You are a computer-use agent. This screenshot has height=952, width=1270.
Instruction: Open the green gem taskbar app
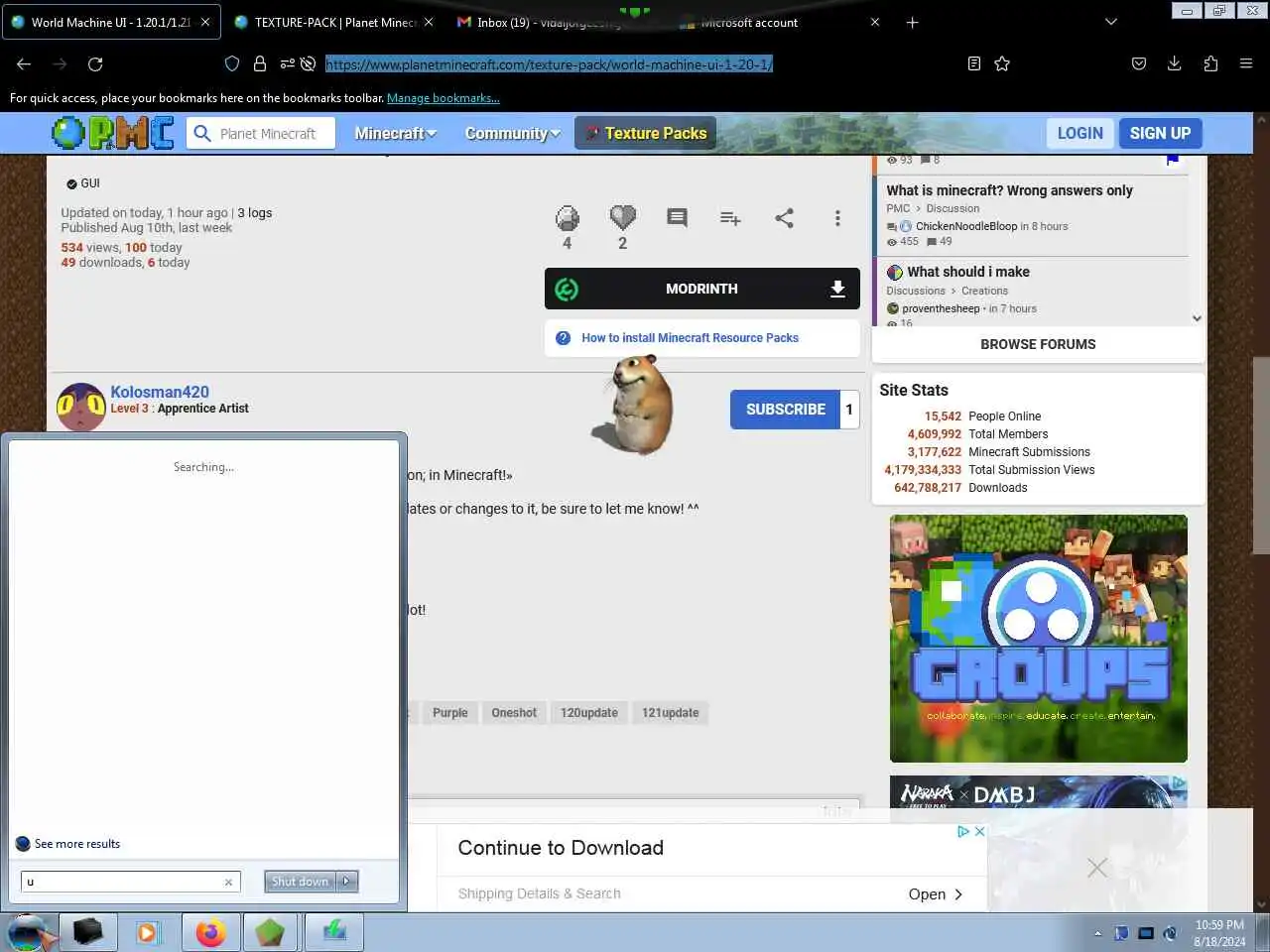click(270, 933)
